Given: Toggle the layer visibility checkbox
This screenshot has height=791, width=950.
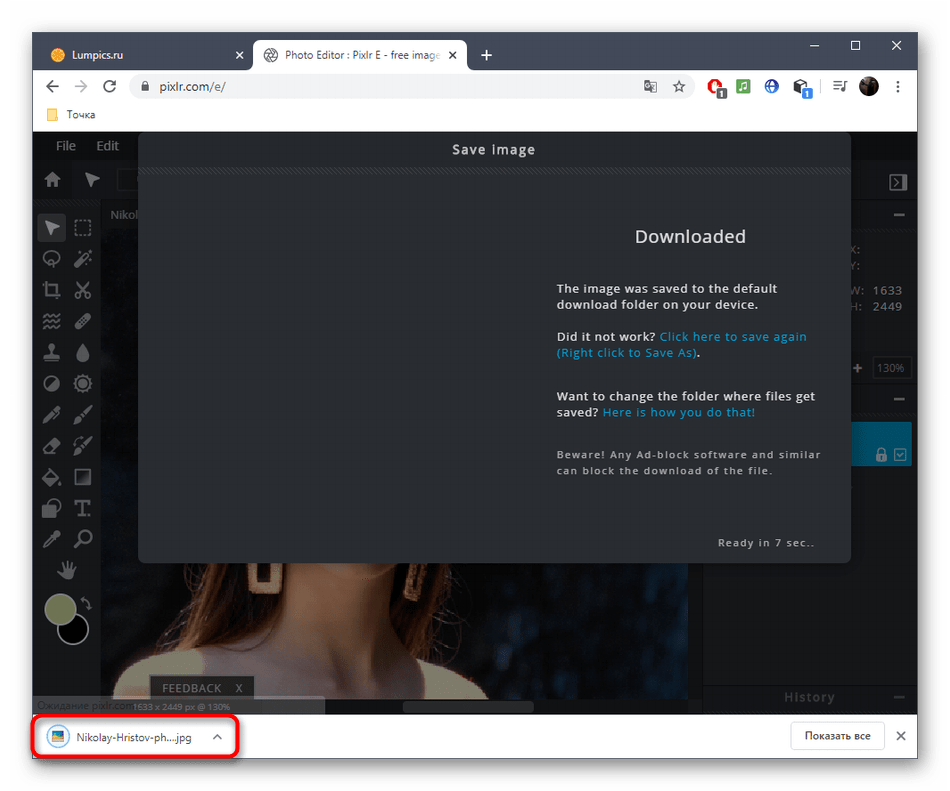Looking at the screenshot, I should pos(900,455).
